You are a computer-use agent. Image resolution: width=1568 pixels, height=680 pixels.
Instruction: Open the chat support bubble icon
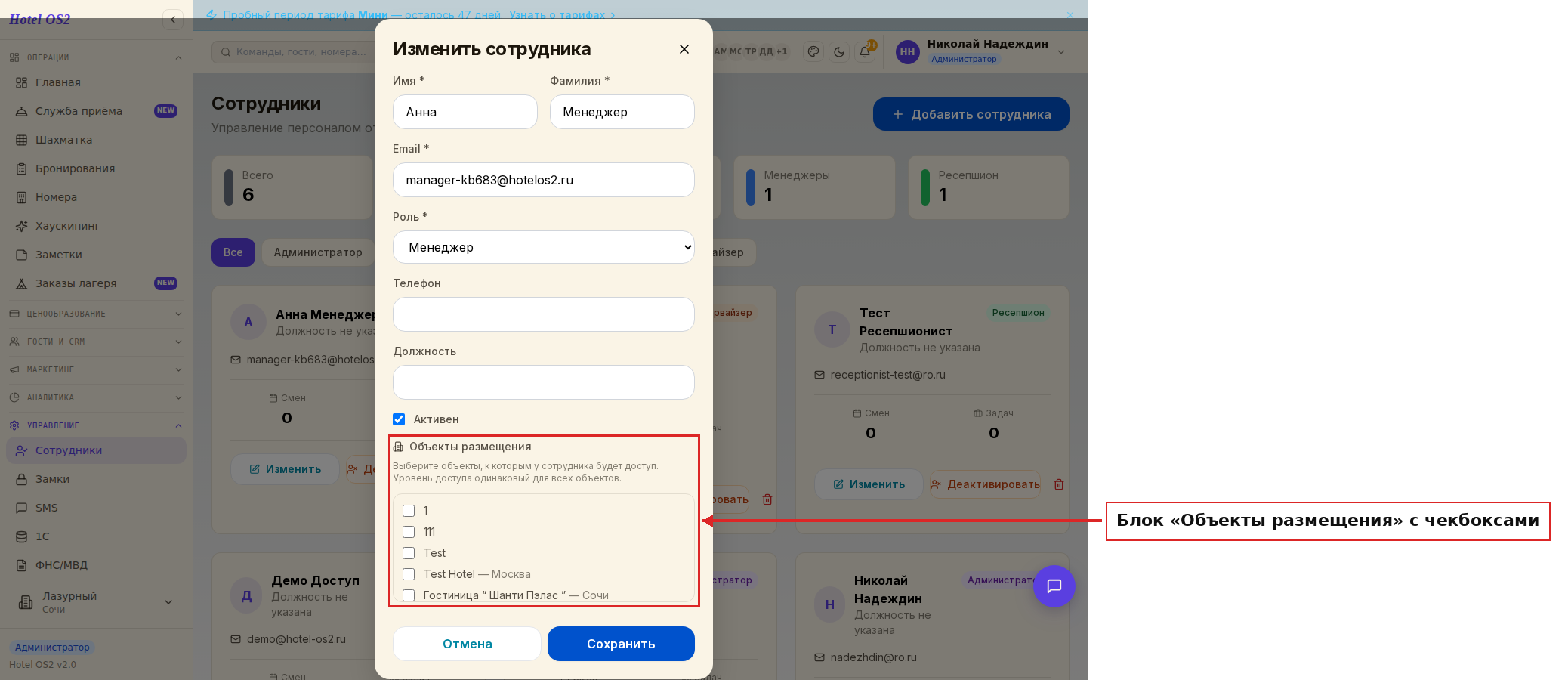point(1054,586)
